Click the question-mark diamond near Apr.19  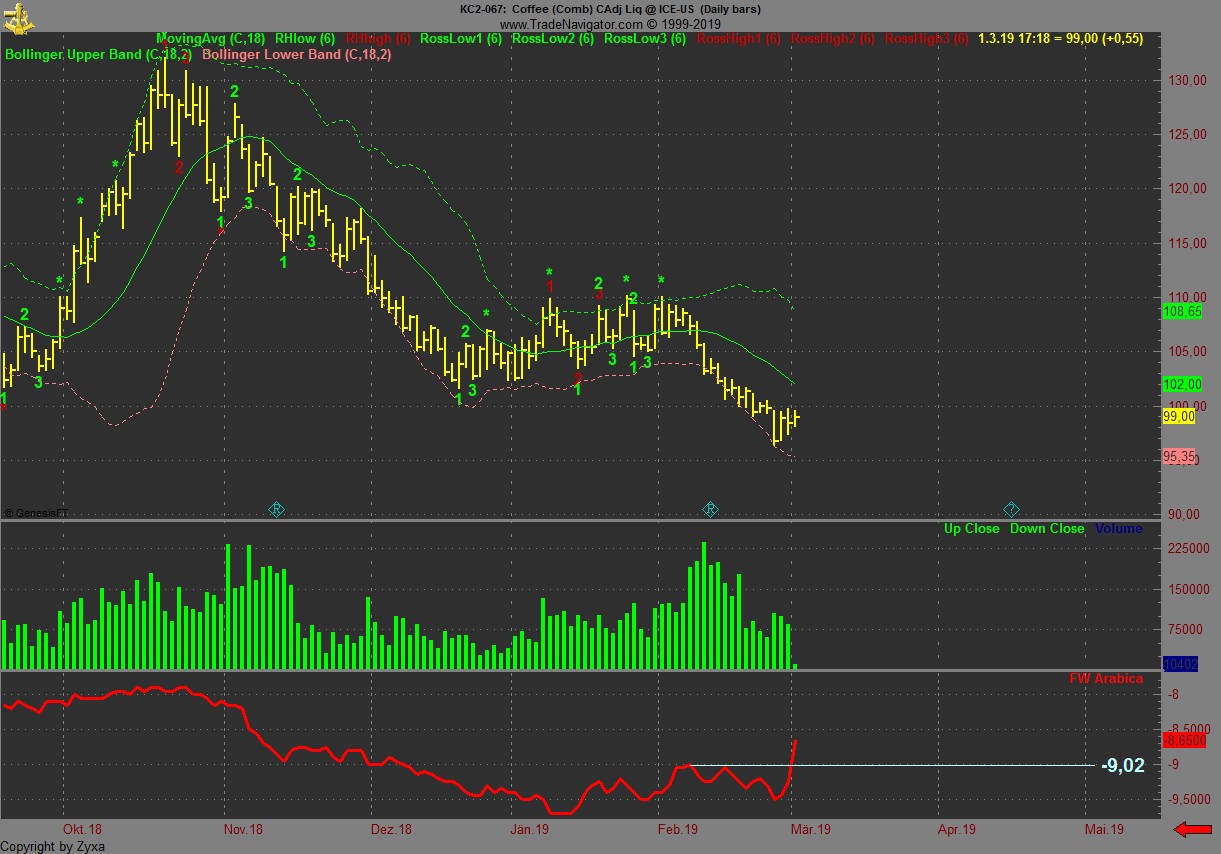click(1012, 509)
